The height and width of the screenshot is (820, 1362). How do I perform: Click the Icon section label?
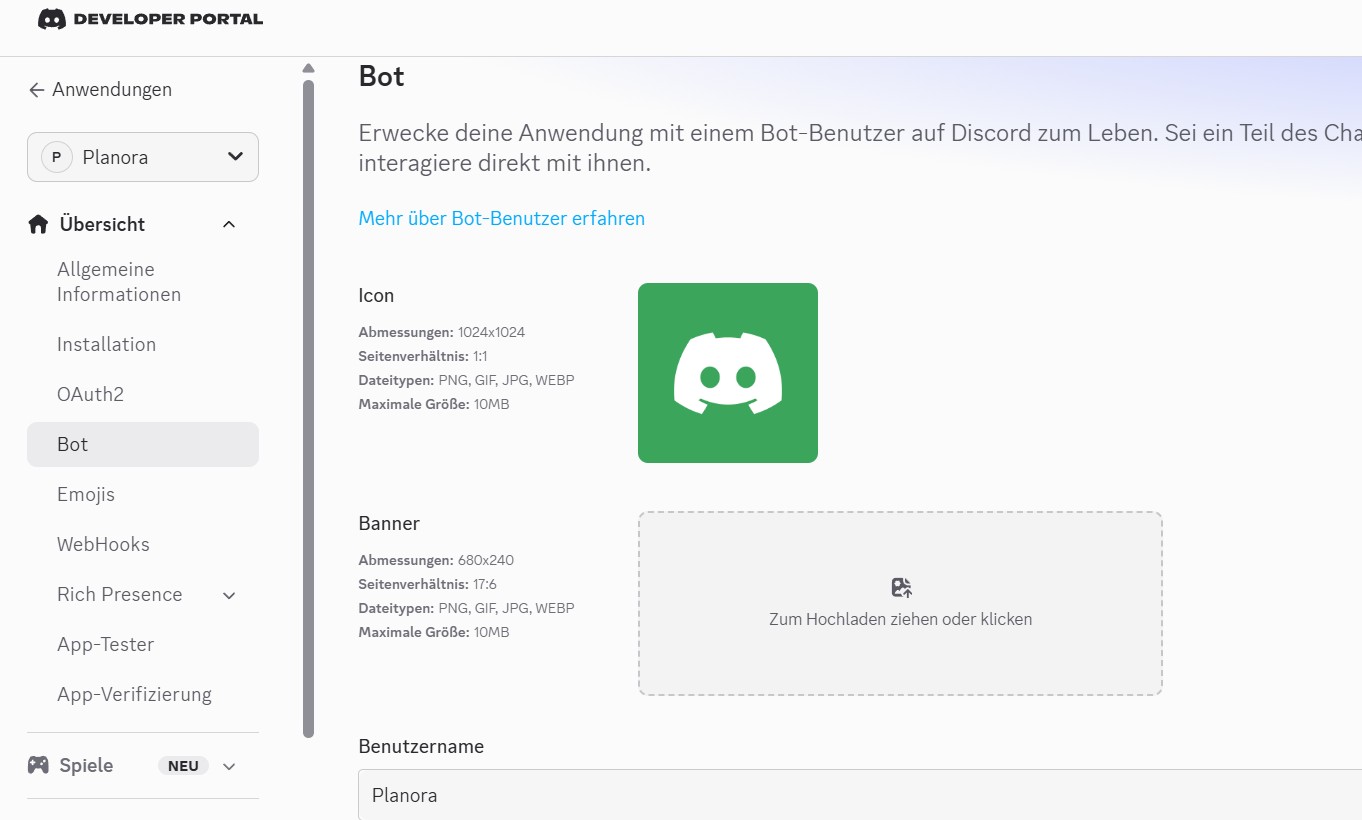tap(376, 295)
